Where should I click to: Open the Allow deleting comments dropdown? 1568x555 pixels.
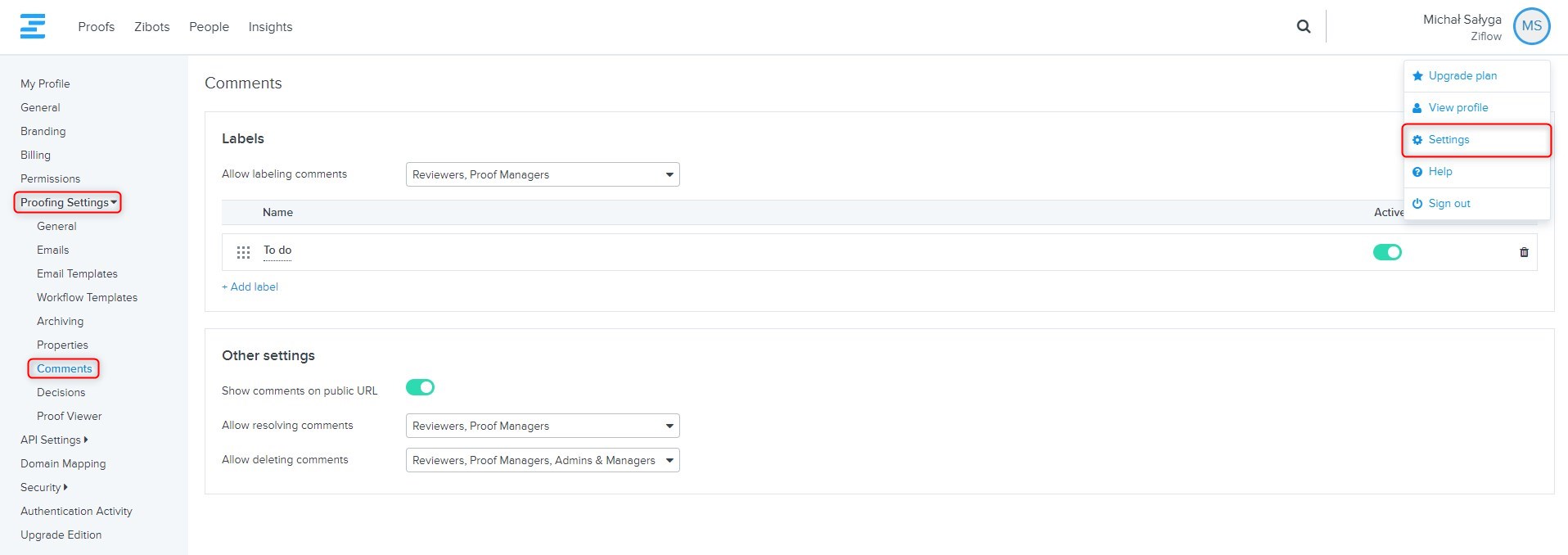tap(542, 460)
